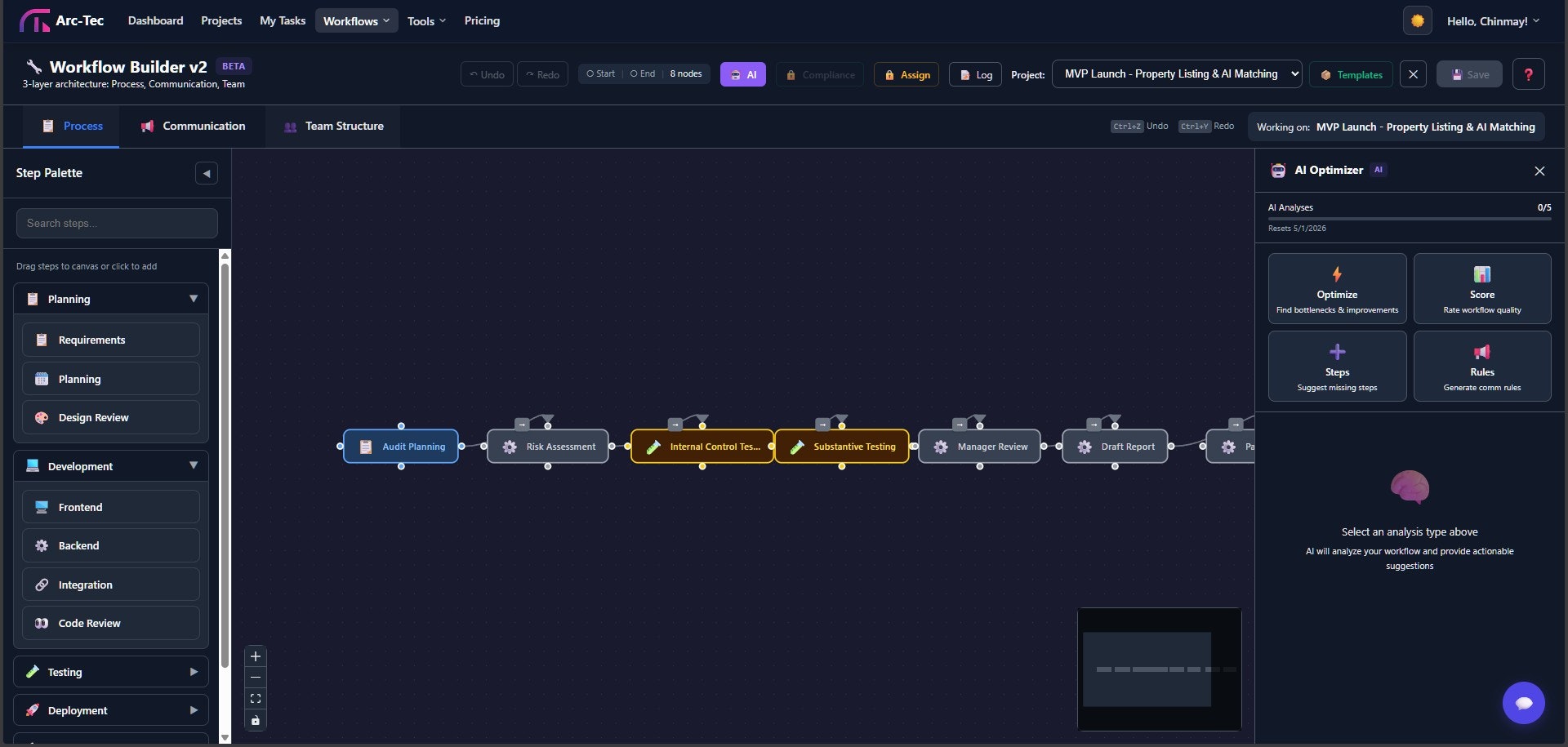The image size is (1568, 747).
Task: Select the Risk Assessment node
Action: pos(548,447)
